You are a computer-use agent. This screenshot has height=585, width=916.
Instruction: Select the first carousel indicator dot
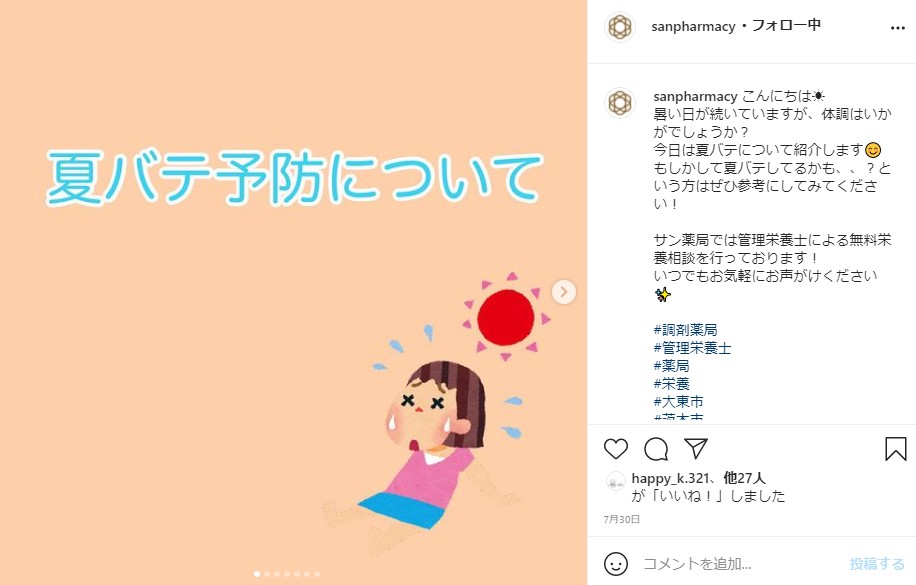[x=257, y=574]
